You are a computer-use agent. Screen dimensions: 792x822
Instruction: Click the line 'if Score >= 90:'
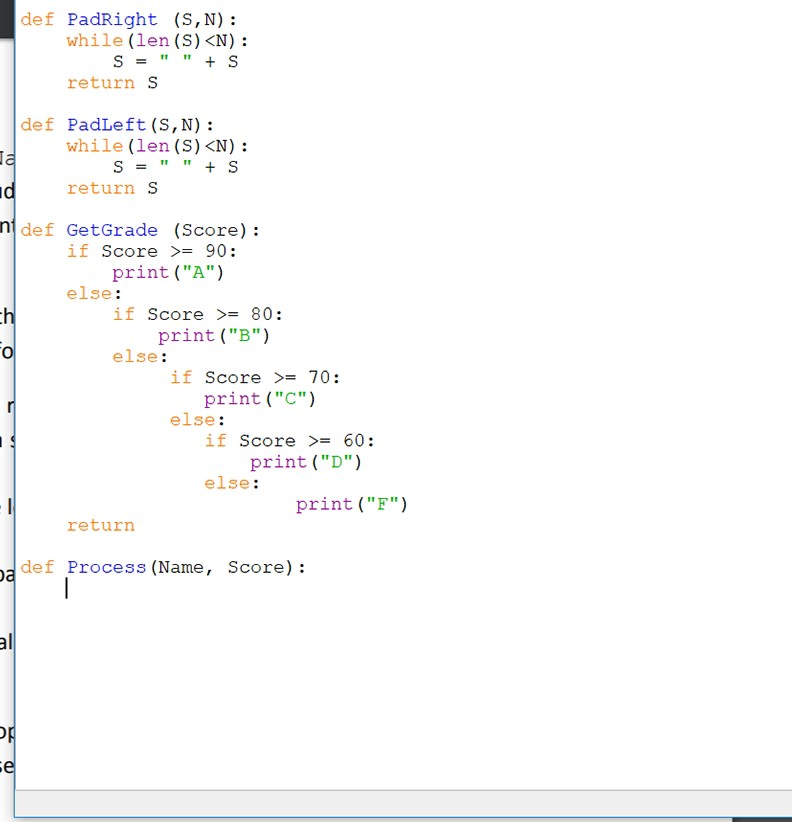click(151, 251)
